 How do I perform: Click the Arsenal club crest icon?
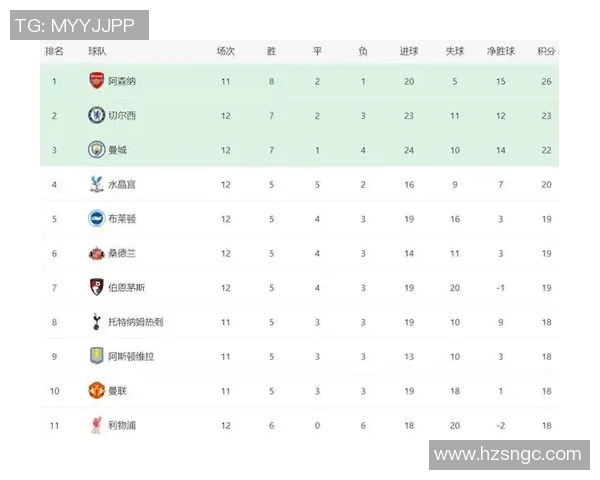point(96,81)
